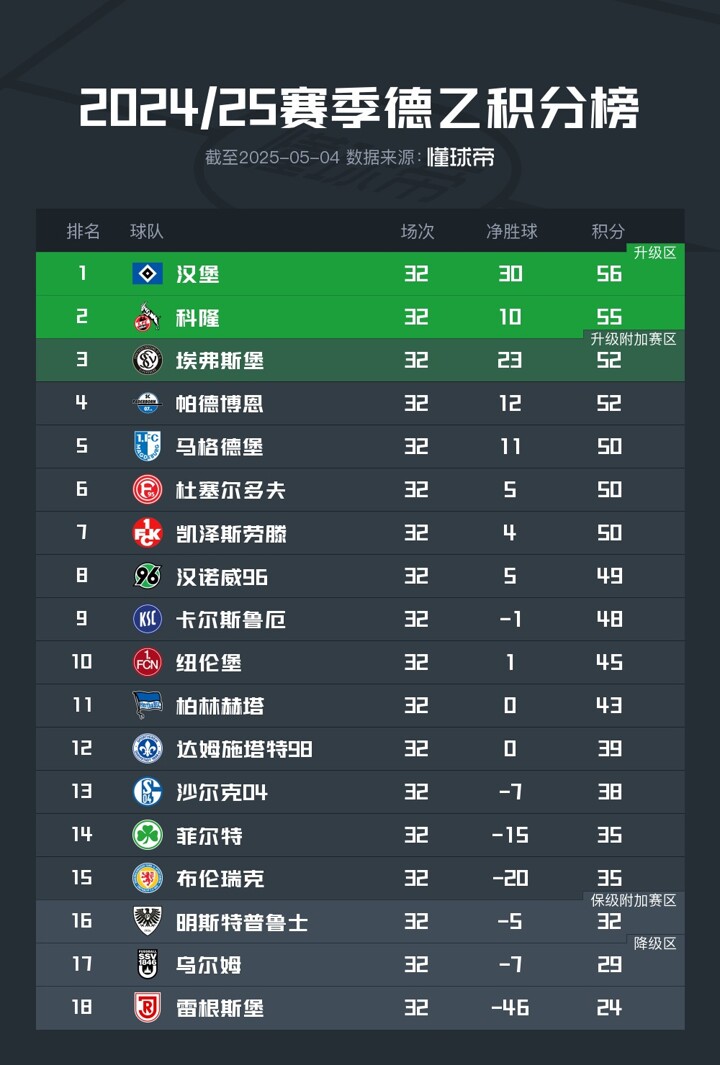This screenshot has height=1065, width=720.
Task: Select the Elversberg (埃弗斯堡) team crest
Action: coord(147,360)
